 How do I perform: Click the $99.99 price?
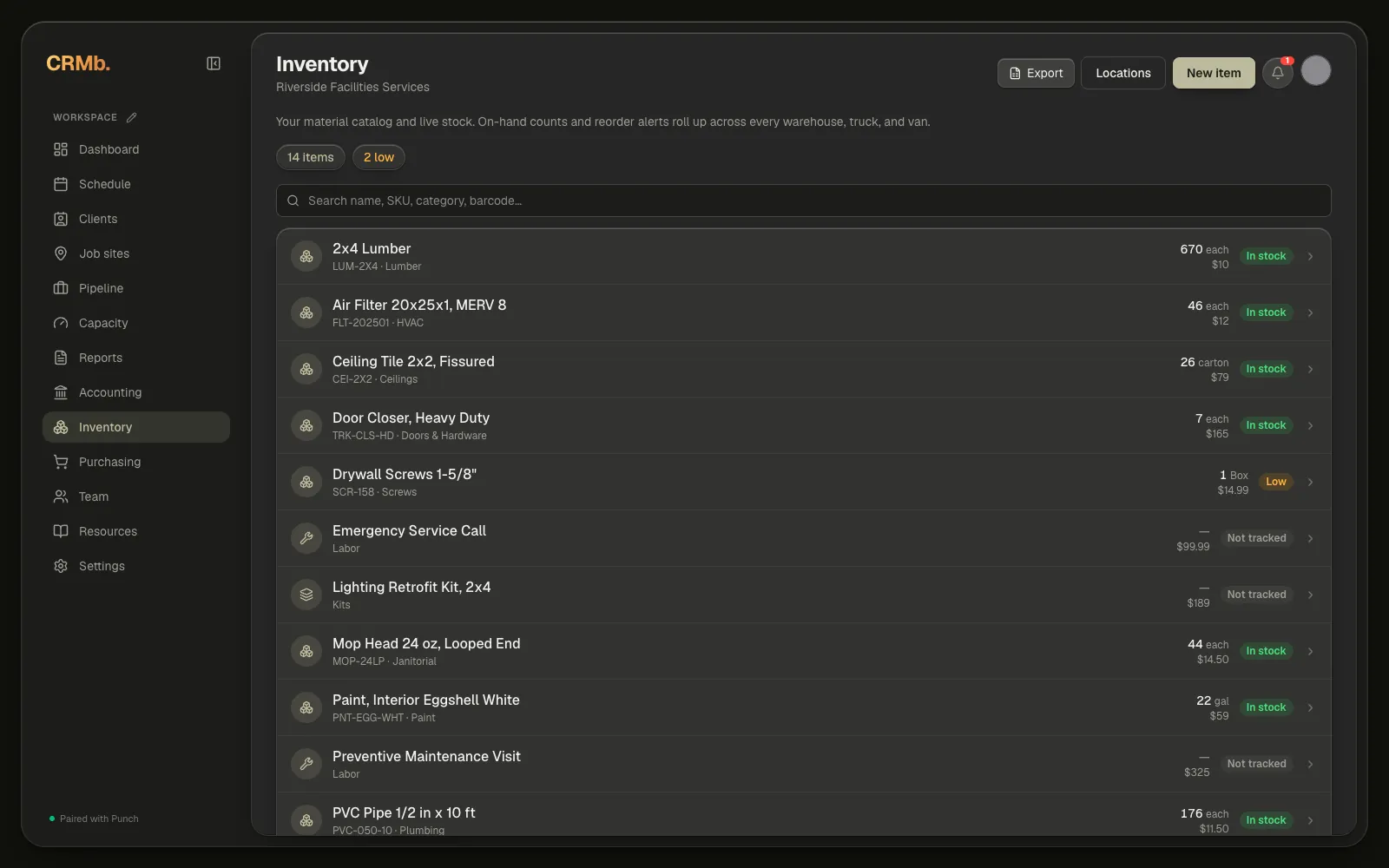(x=1193, y=547)
